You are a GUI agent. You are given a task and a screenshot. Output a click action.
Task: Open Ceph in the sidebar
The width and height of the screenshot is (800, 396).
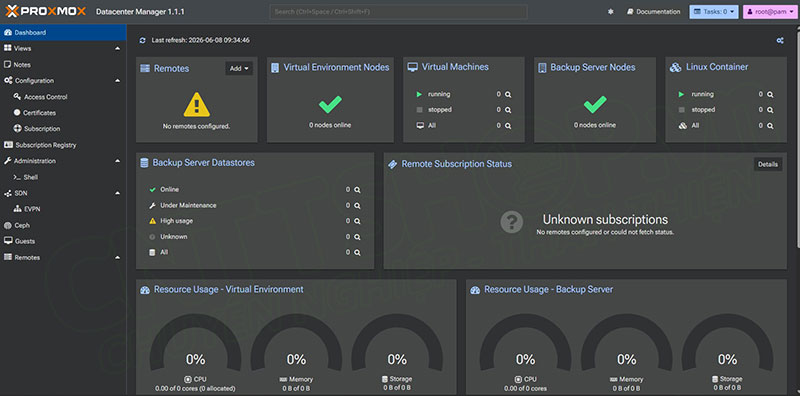pos(63,225)
